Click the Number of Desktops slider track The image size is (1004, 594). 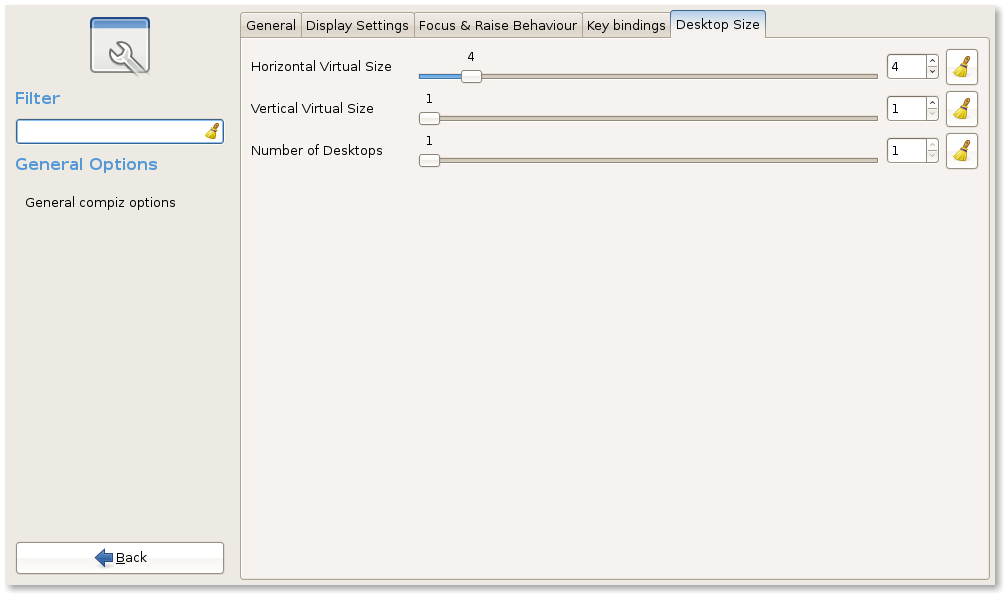[x=650, y=160]
